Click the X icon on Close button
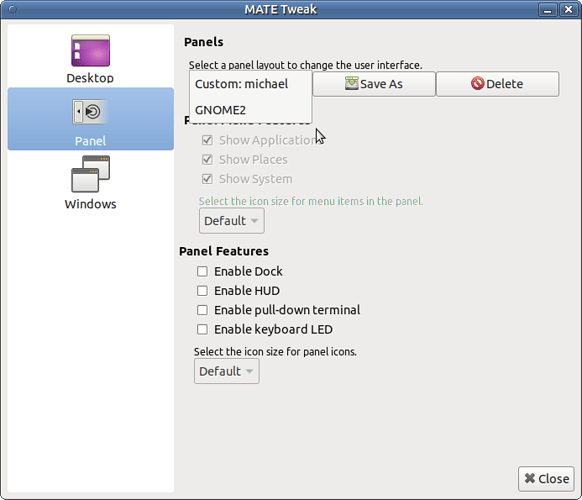 (530, 478)
